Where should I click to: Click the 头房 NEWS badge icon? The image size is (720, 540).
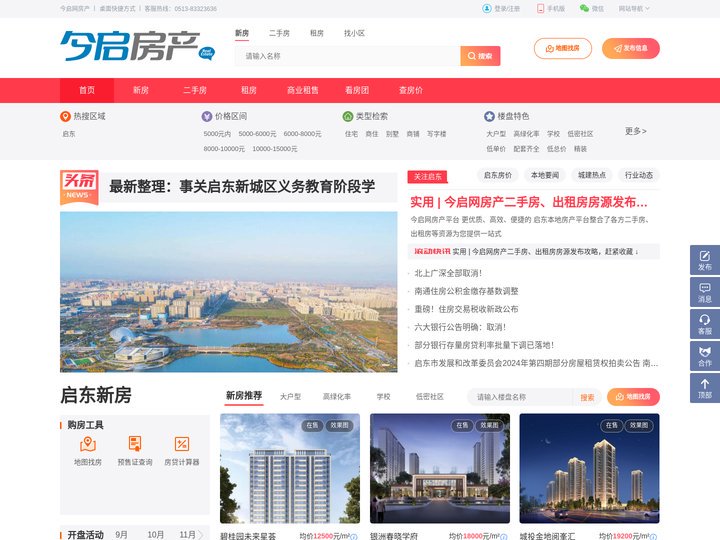(x=79, y=187)
